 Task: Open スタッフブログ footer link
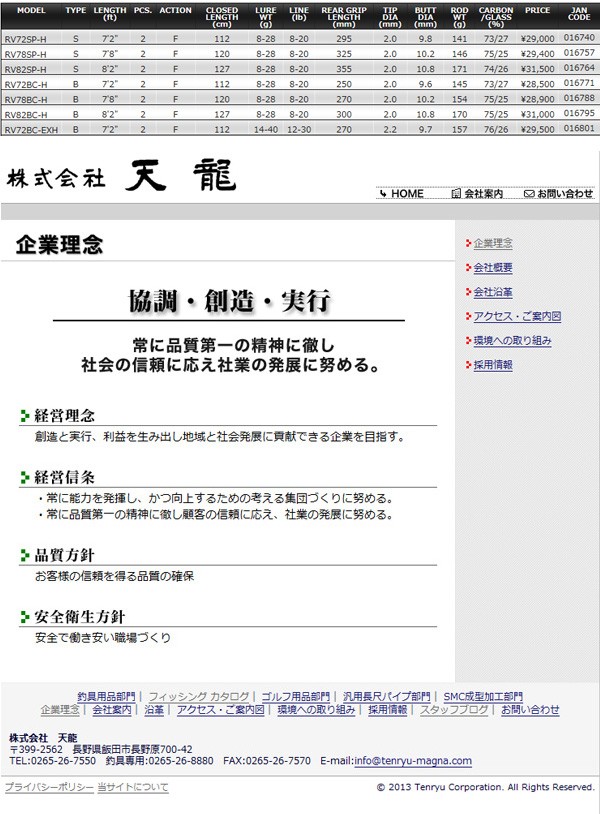coord(454,710)
